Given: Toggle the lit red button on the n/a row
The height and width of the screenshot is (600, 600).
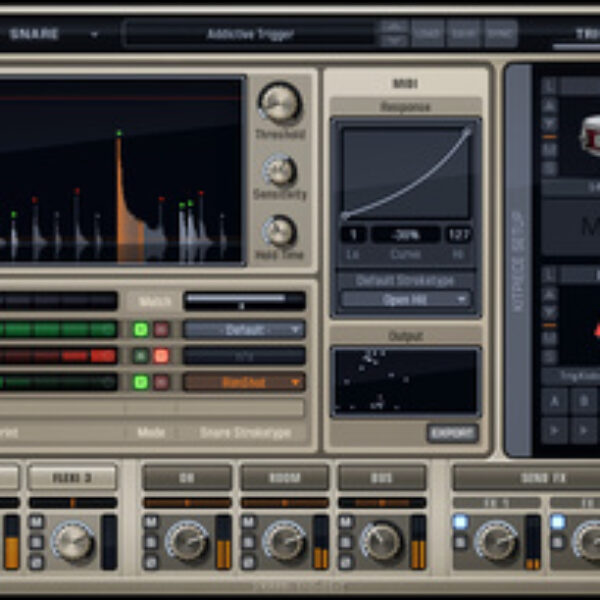Looking at the screenshot, I should pyautogui.click(x=161, y=356).
